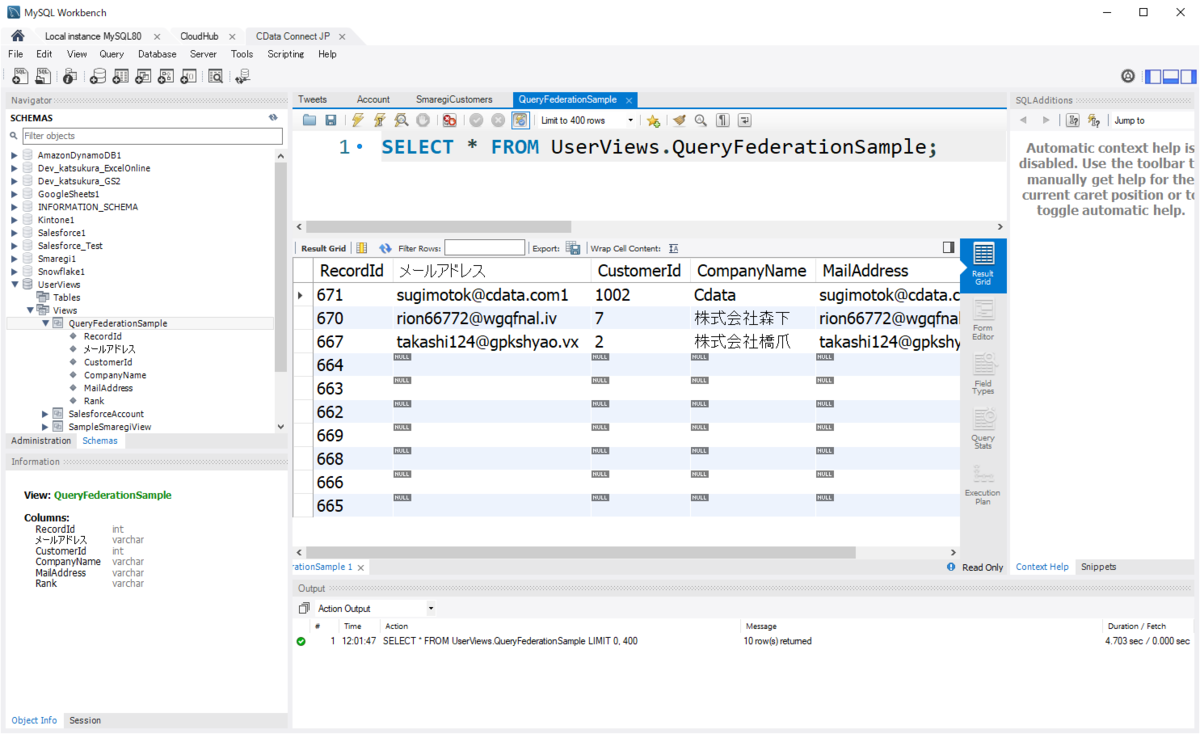Viewport: 1200px width, 734px height.
Task: Create new stored procedure icon
Action: 166,76
